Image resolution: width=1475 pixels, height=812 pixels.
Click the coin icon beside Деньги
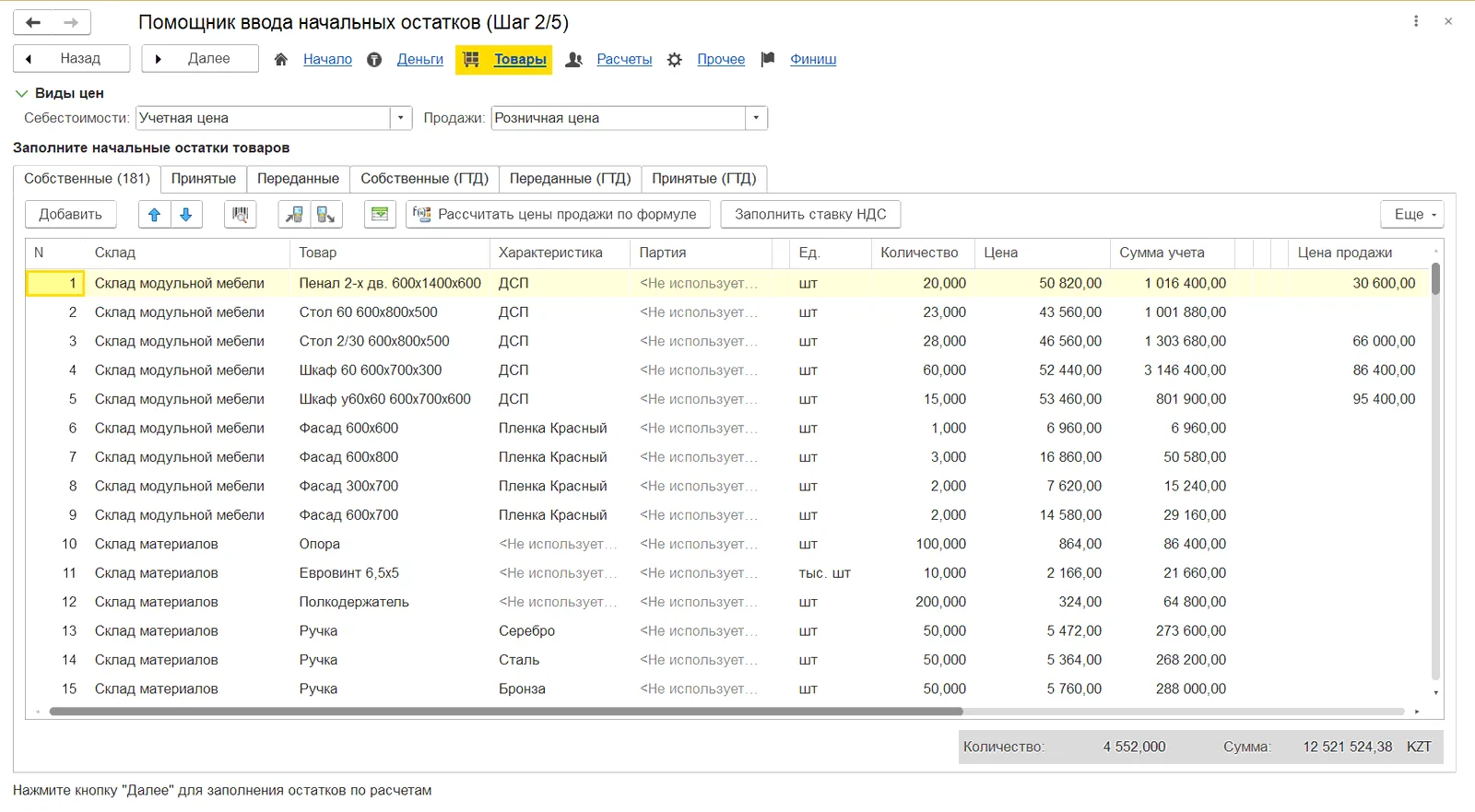click(374, 59)
